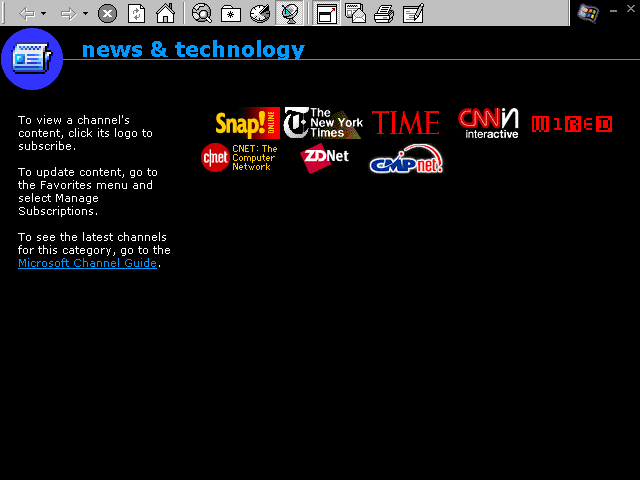Screen dimensions: 640x480
Task: Click the Forward navigation arrow
Action: click(68, 13)
